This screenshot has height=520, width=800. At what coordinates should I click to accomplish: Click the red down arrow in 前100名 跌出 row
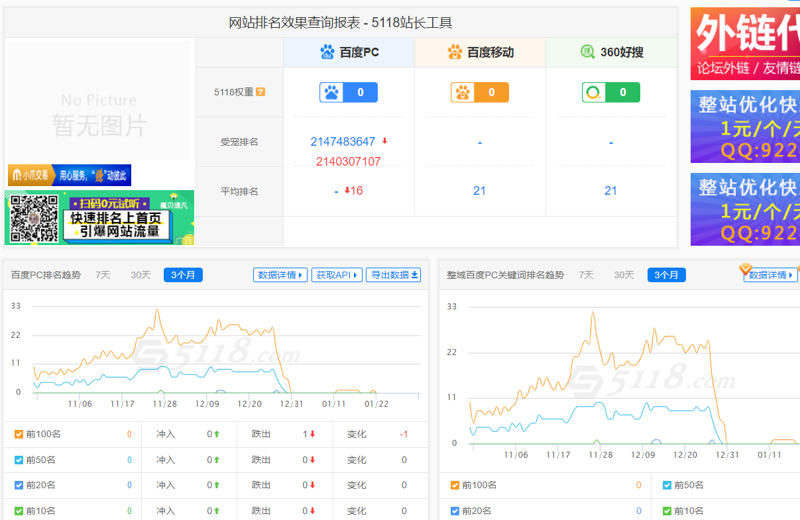click(312, 434)
